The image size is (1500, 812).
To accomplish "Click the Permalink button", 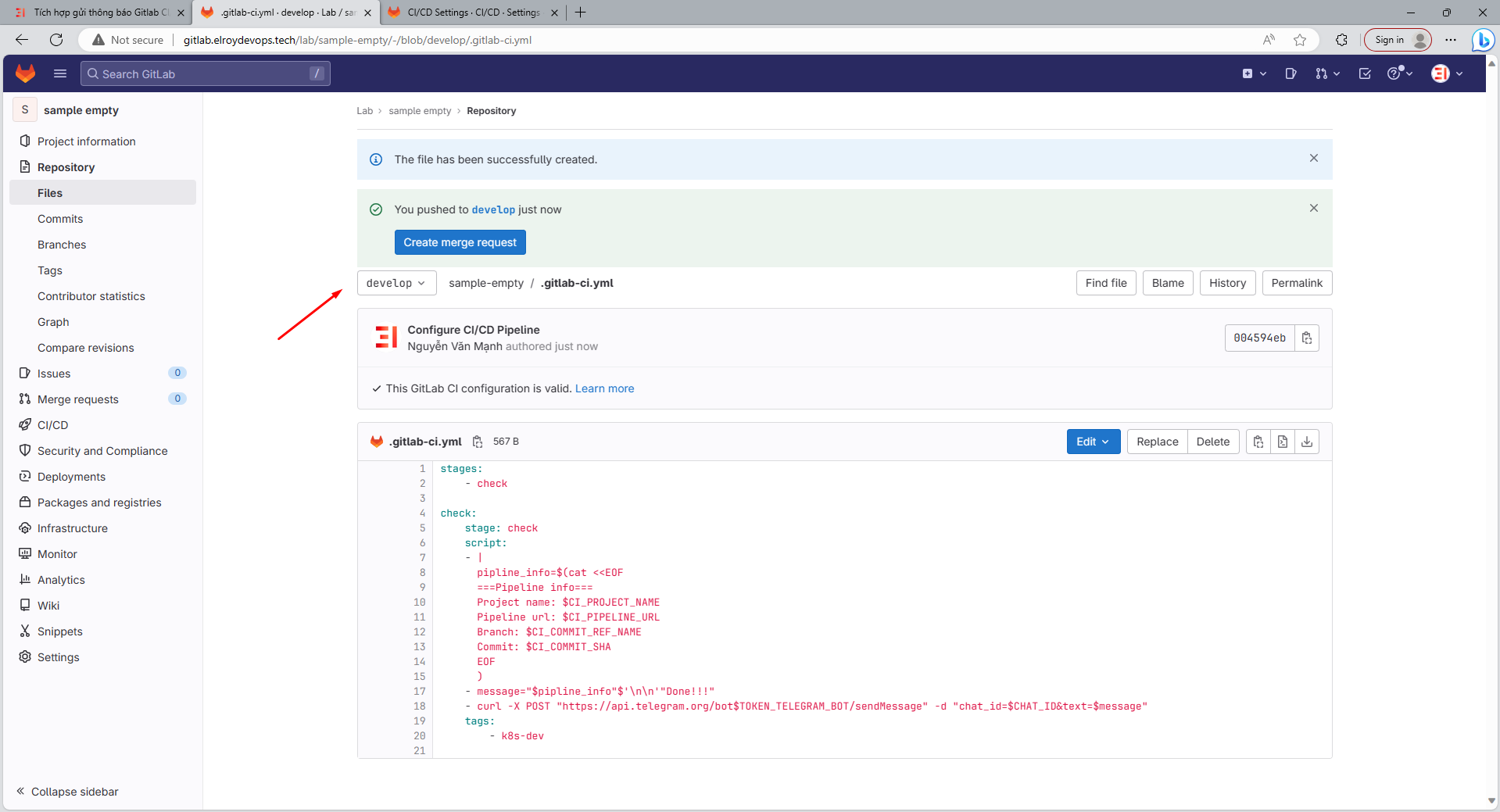I will [1297, 283].
